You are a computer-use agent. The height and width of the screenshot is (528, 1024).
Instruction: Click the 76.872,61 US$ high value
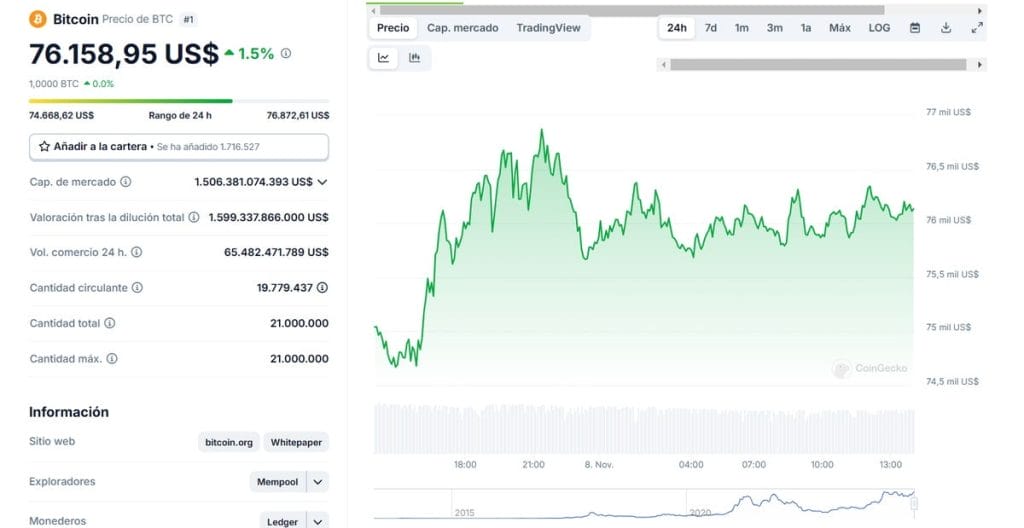coord(298,116)
